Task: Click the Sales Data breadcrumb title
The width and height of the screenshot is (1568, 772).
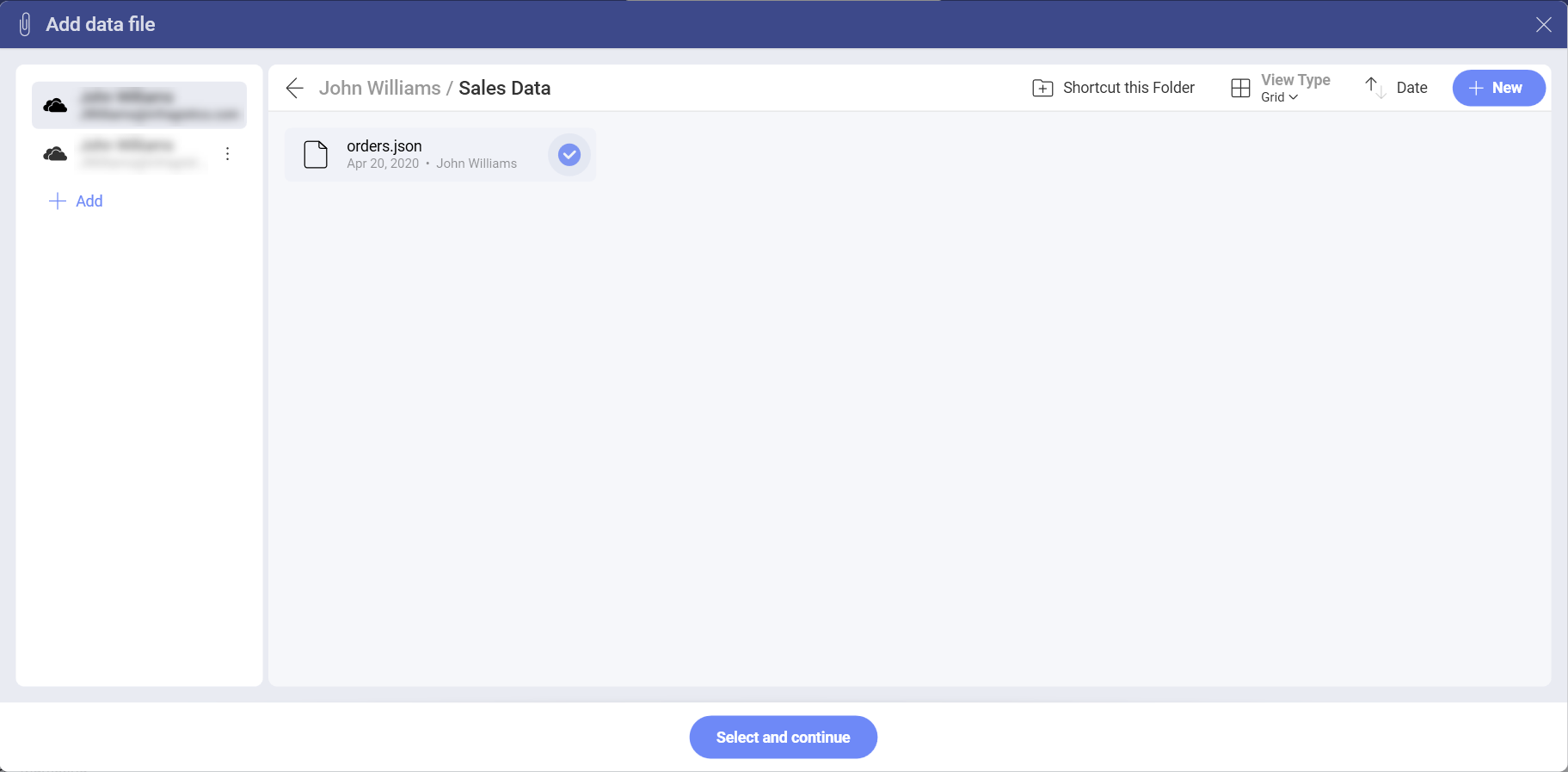Action: coord(504,88)
